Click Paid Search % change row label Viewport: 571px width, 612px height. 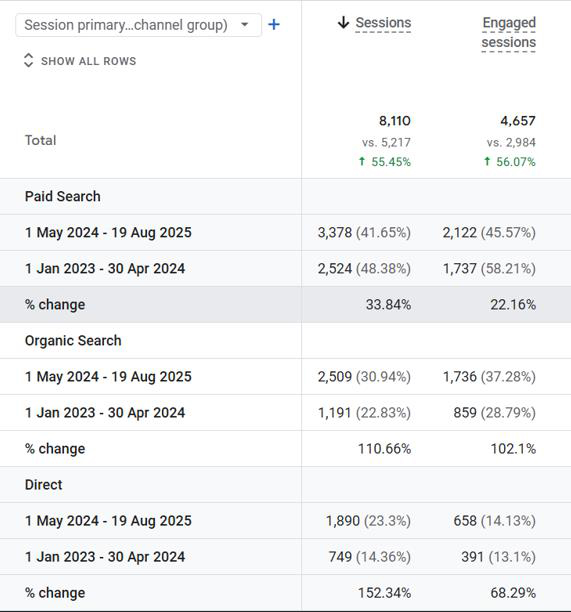[55, 304]
